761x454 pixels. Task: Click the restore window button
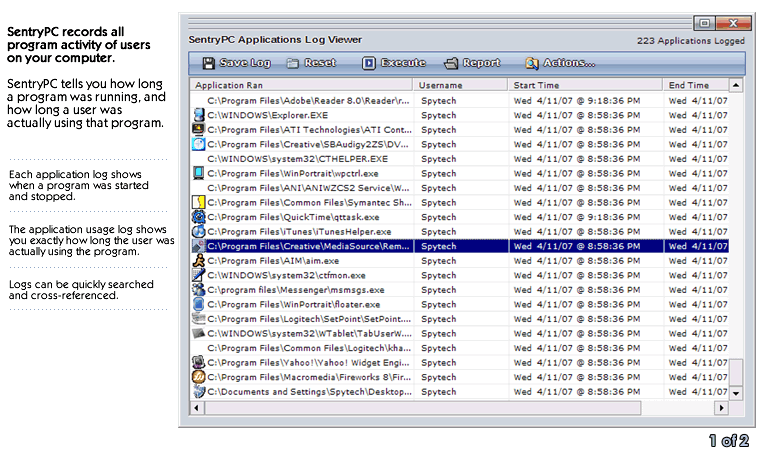[x=705, y=23]
